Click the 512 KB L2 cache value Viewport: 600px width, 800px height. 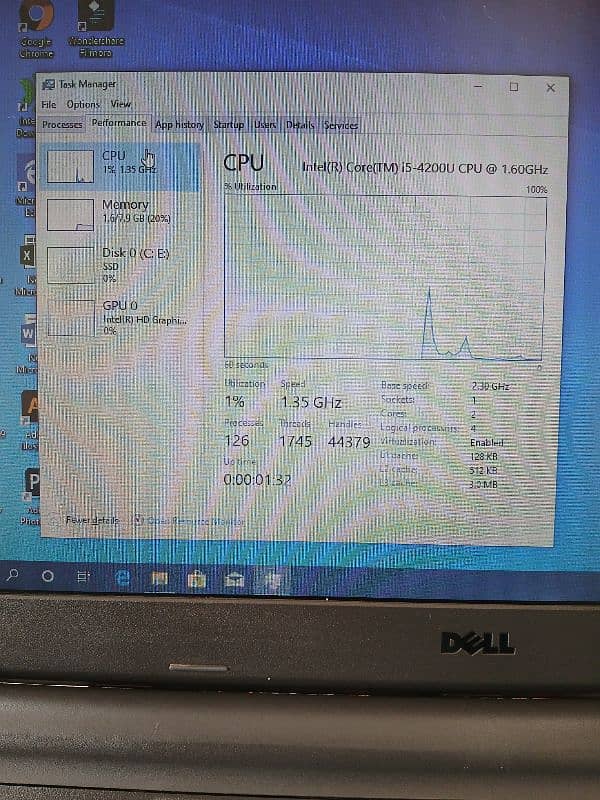(x=483, y=470)
